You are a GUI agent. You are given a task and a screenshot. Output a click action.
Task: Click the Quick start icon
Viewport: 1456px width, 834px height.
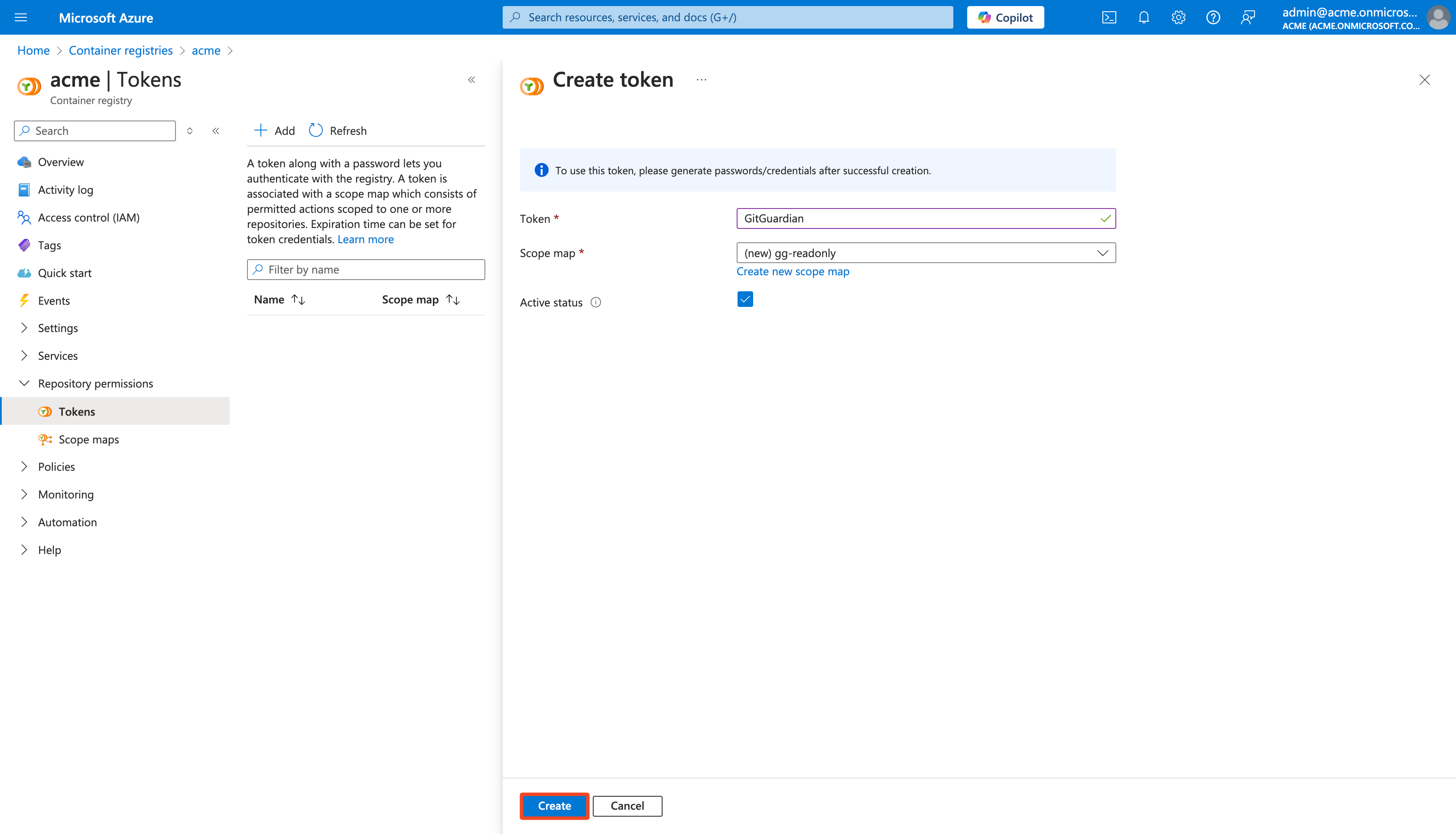pos(24,273)
